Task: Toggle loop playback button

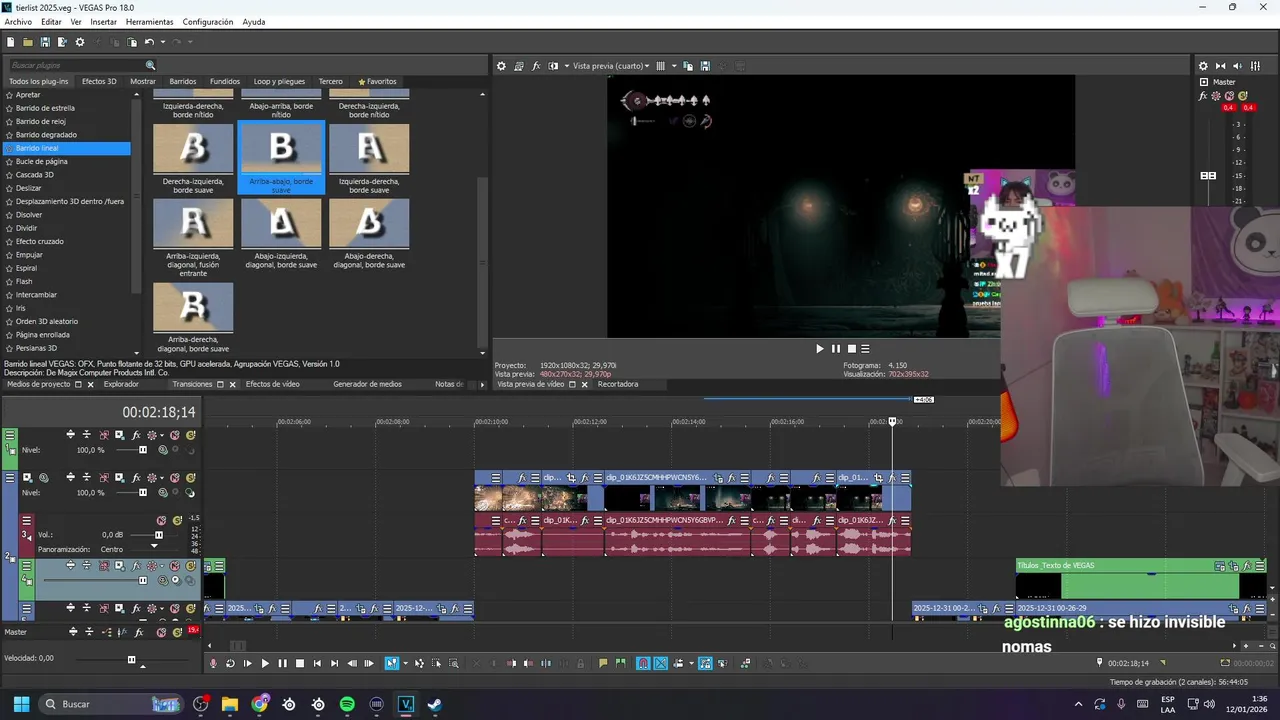Action: tap(230, 663)
